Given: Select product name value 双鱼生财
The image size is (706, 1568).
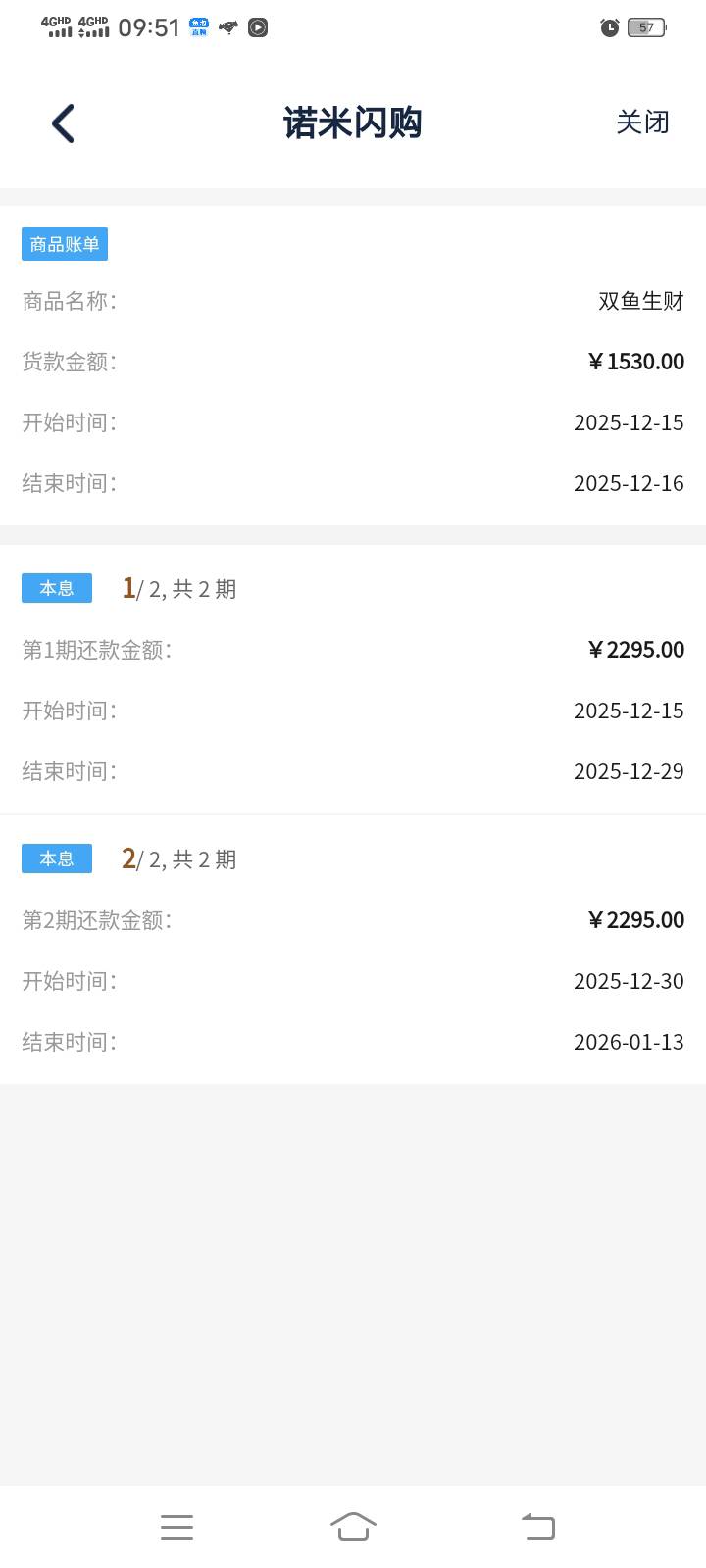Looking at the screenshot, I should pos(640,301).
